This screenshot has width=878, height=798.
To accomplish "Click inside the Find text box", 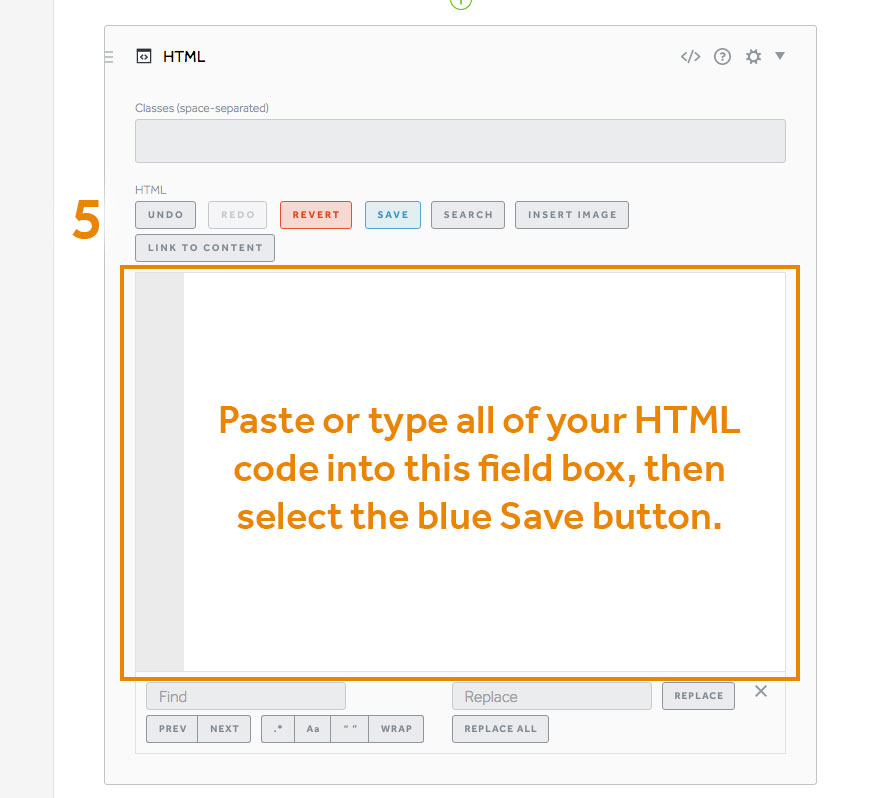I will [x=245, y=695].
